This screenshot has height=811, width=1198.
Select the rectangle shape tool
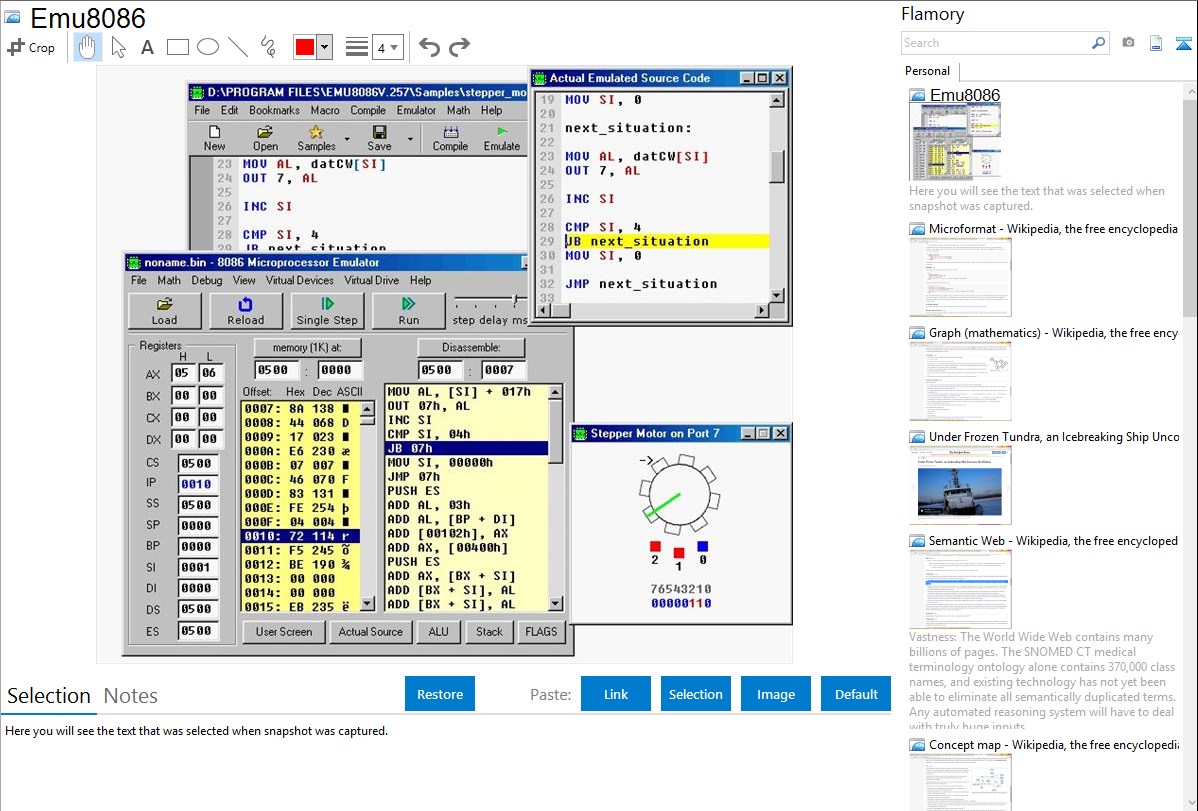(177, 47)
